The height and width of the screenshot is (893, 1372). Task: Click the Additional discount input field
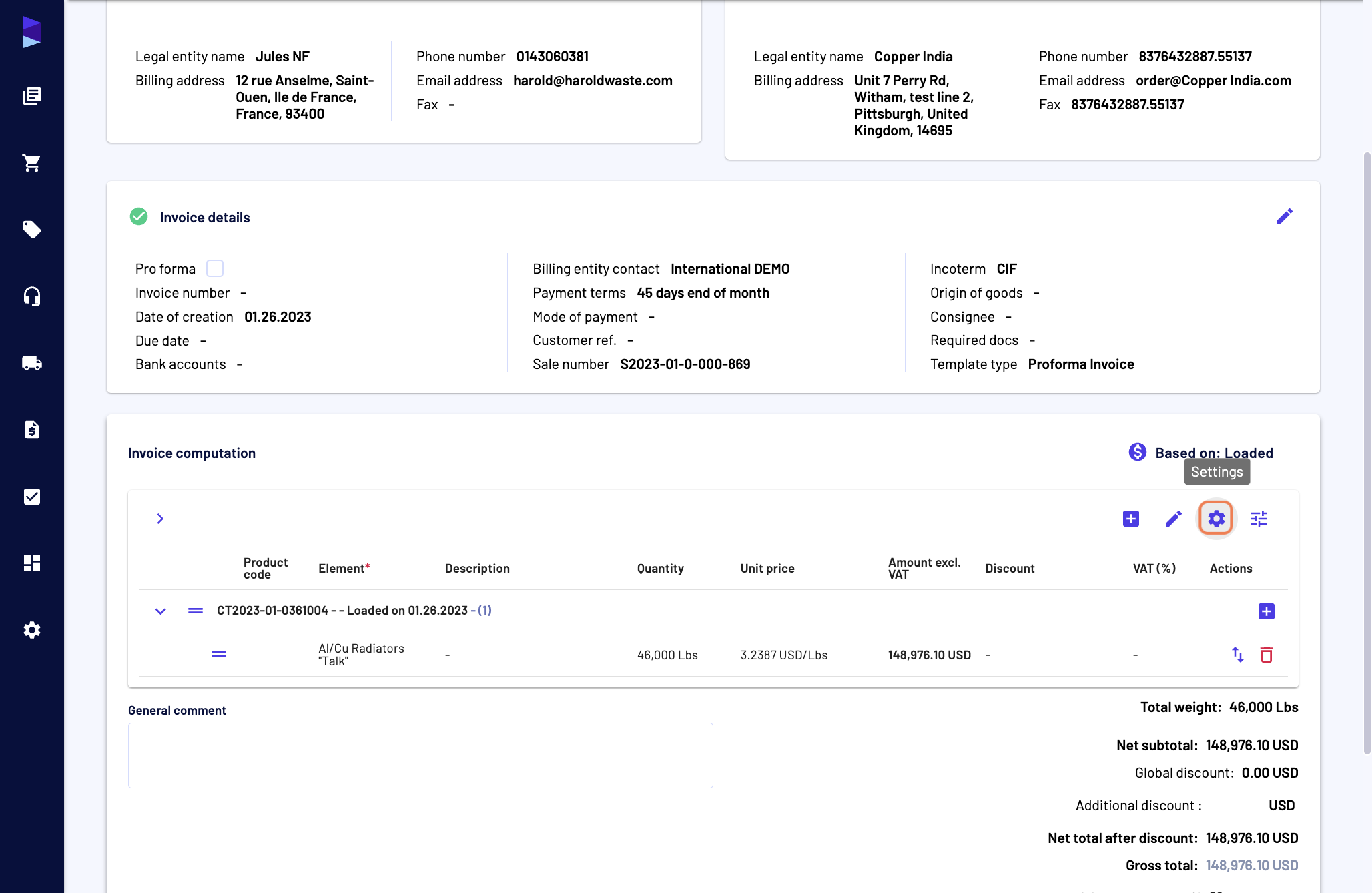pyautogui.click(x=1232, y=806)
